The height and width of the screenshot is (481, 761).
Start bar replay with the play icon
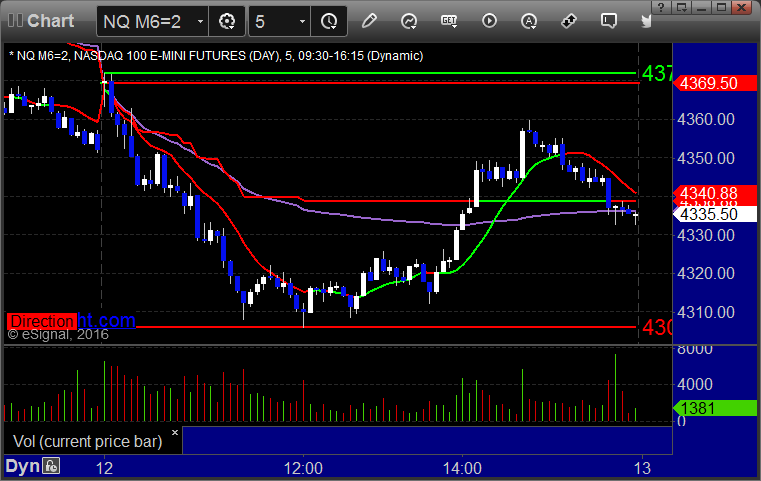tap(489, 21)
